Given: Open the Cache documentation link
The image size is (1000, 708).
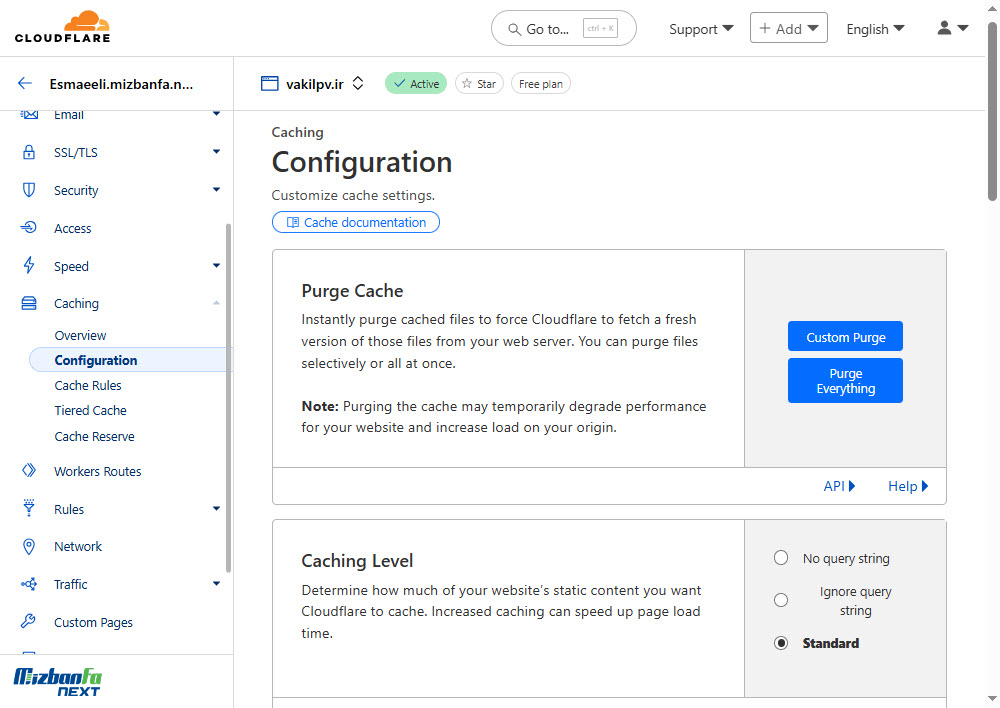Looking at the screenshot, I should click(356, 222).
